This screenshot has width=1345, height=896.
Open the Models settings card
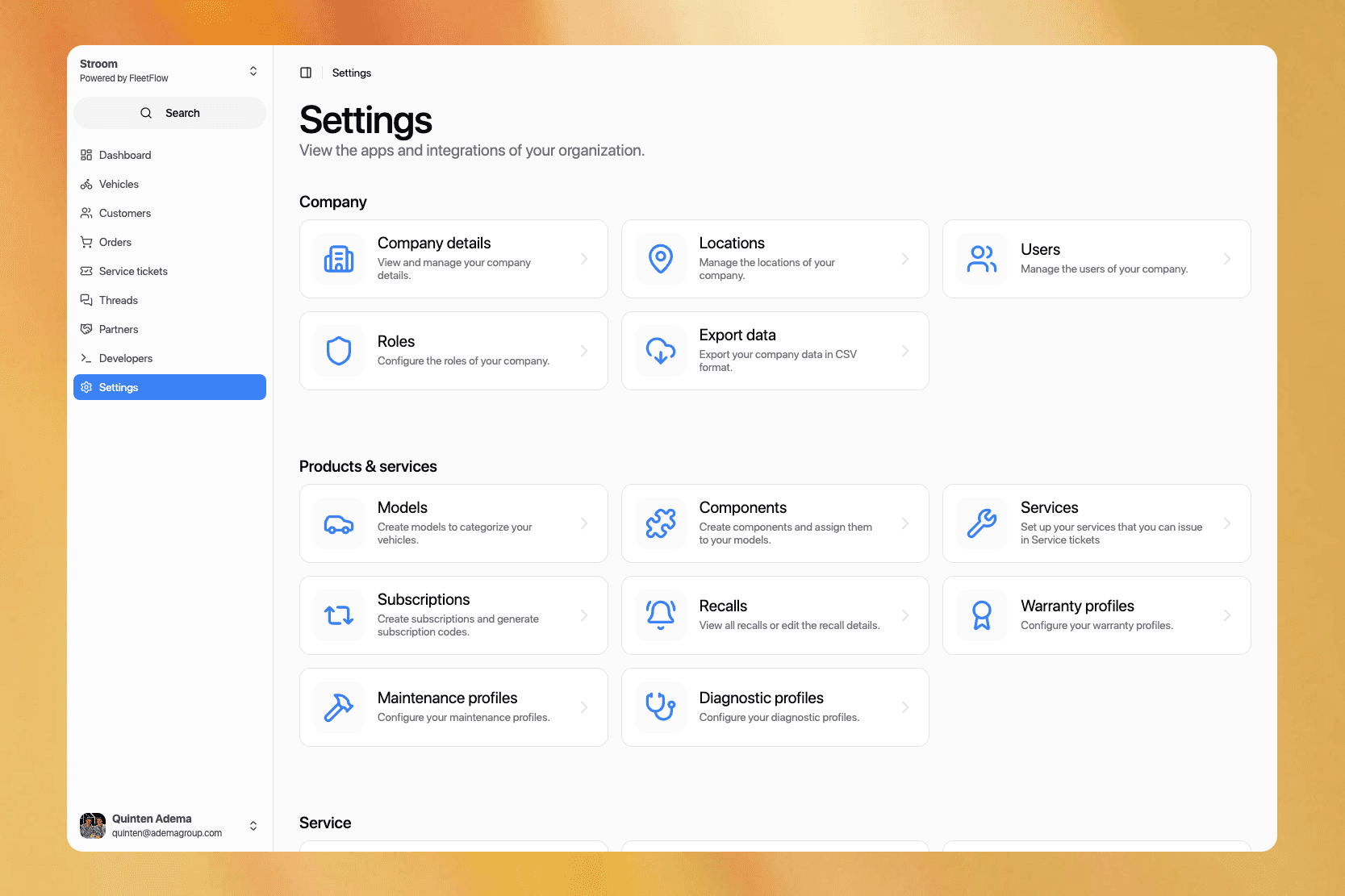(x=453, y=523)
